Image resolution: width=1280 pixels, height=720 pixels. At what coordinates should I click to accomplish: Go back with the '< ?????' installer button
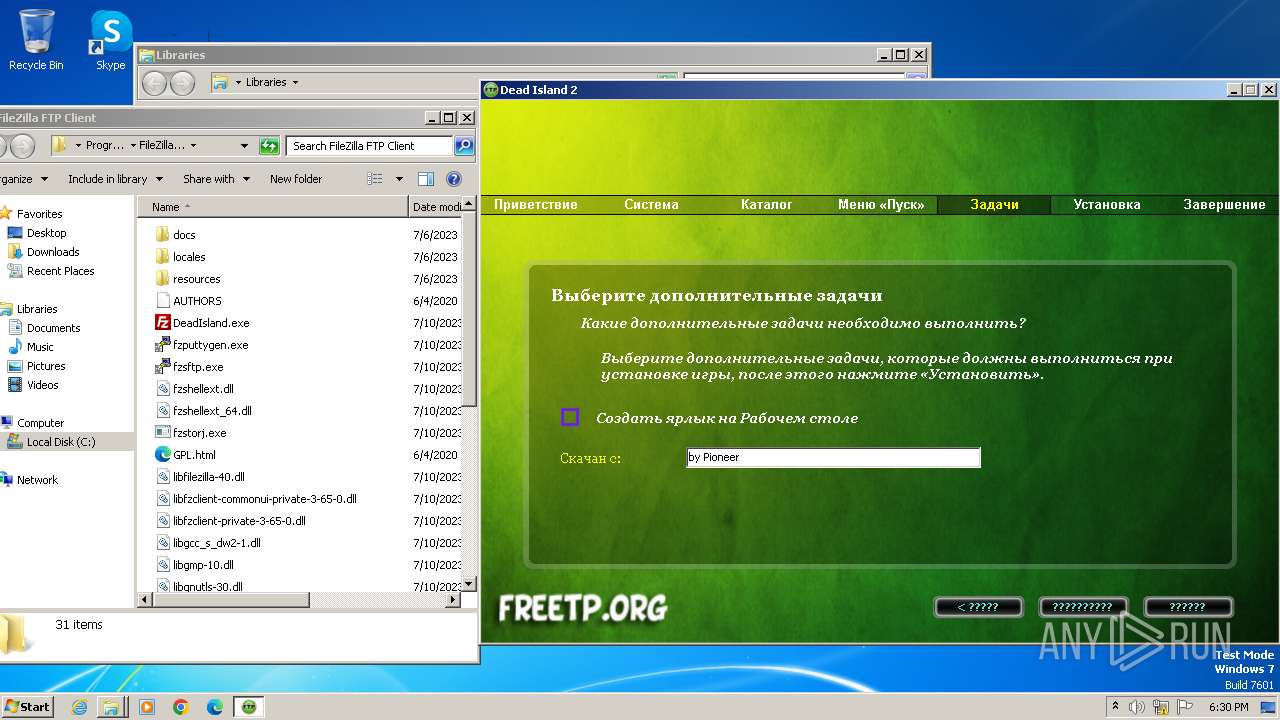point(979,607)
